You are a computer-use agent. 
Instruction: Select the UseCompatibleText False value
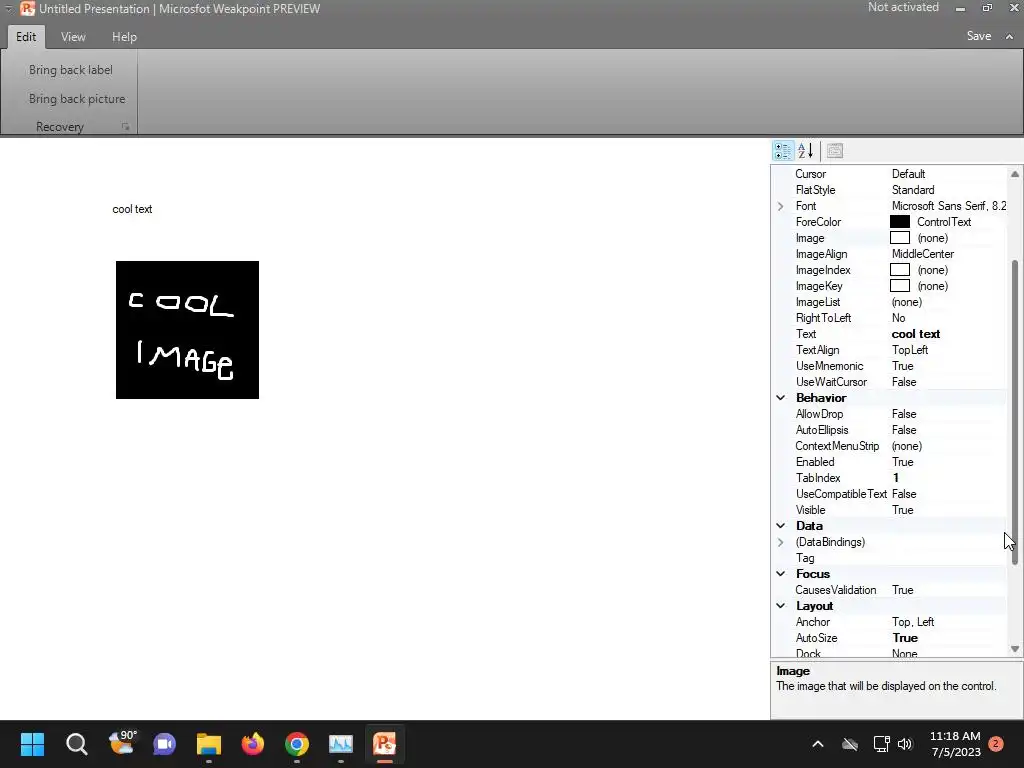click(904, 494)
